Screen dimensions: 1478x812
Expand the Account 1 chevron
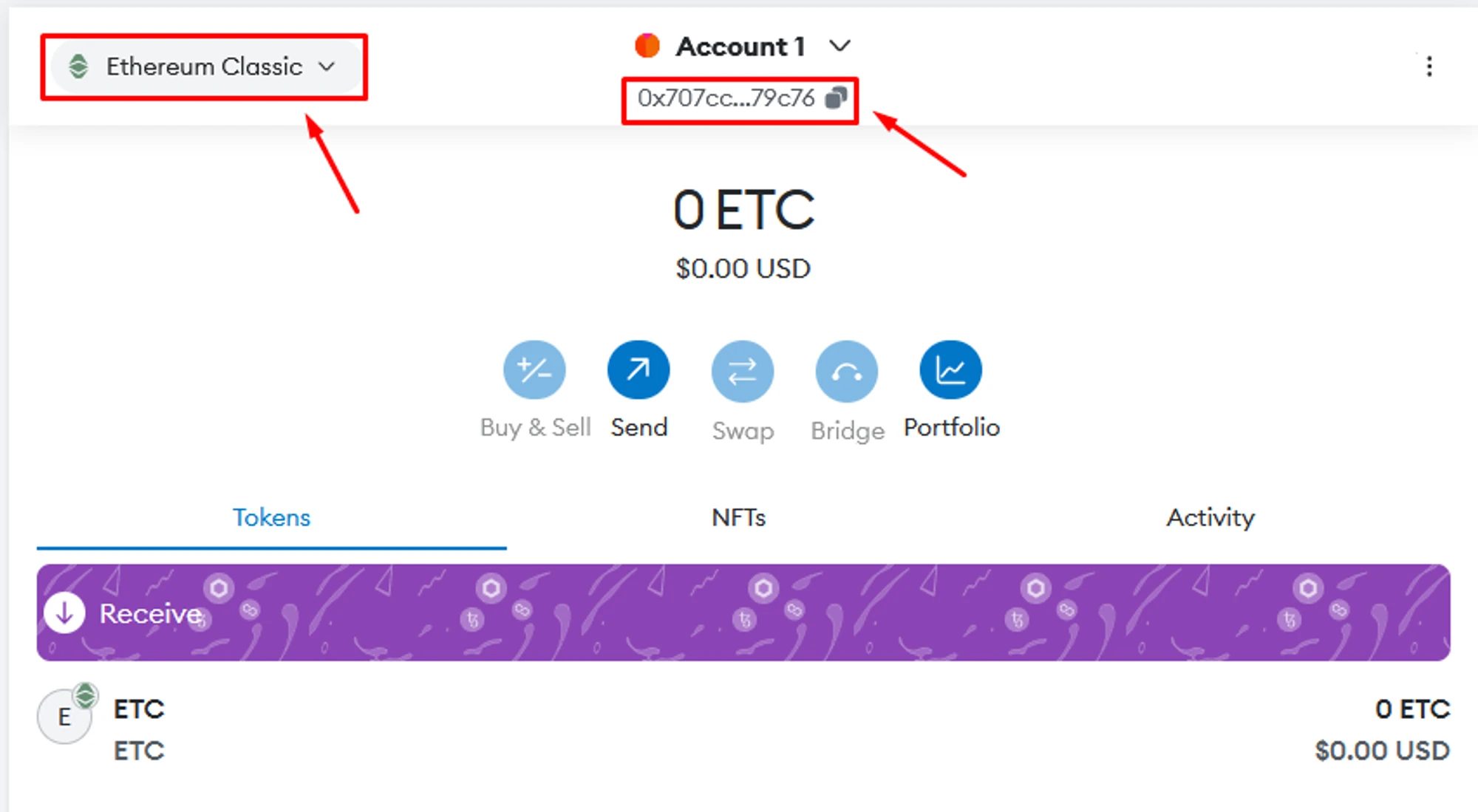click(x=840, y=47)
